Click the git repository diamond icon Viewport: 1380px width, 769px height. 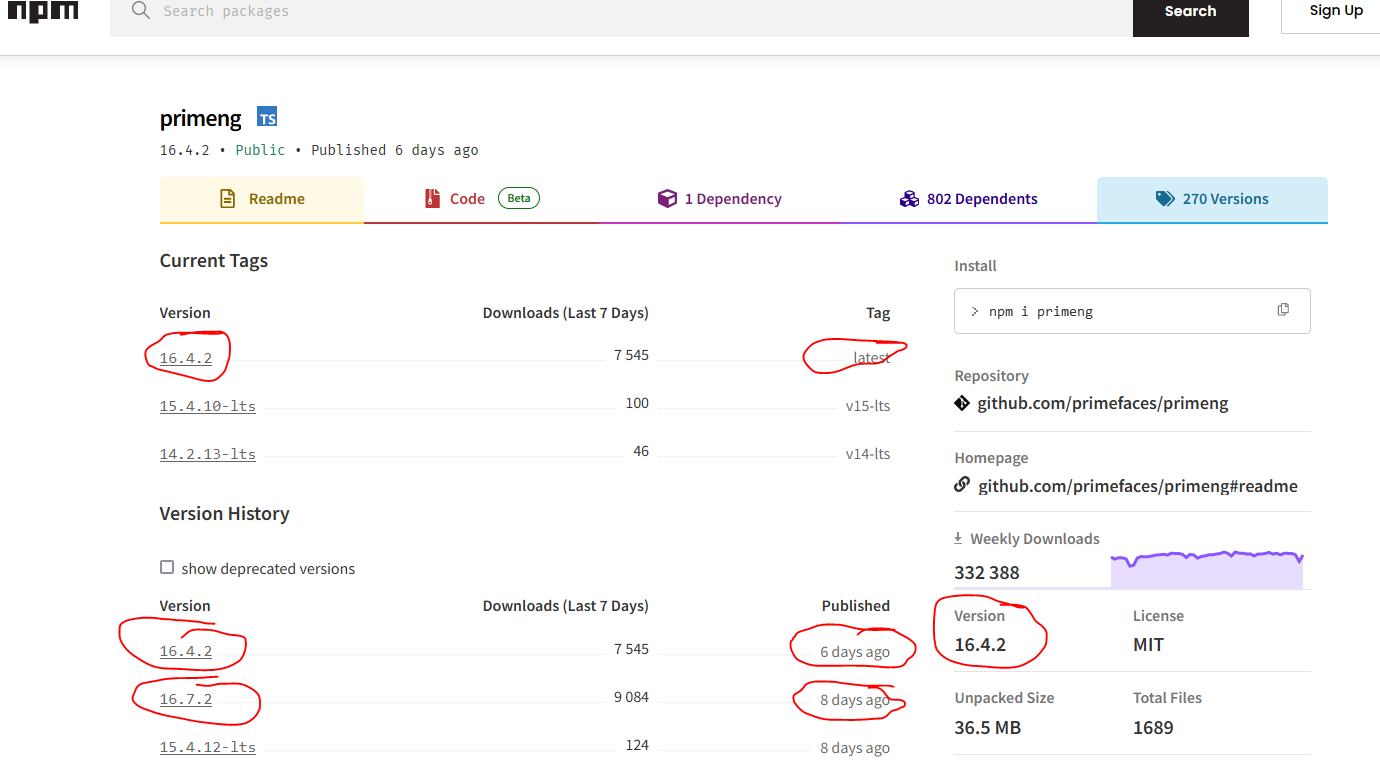(x=962, y=404)
